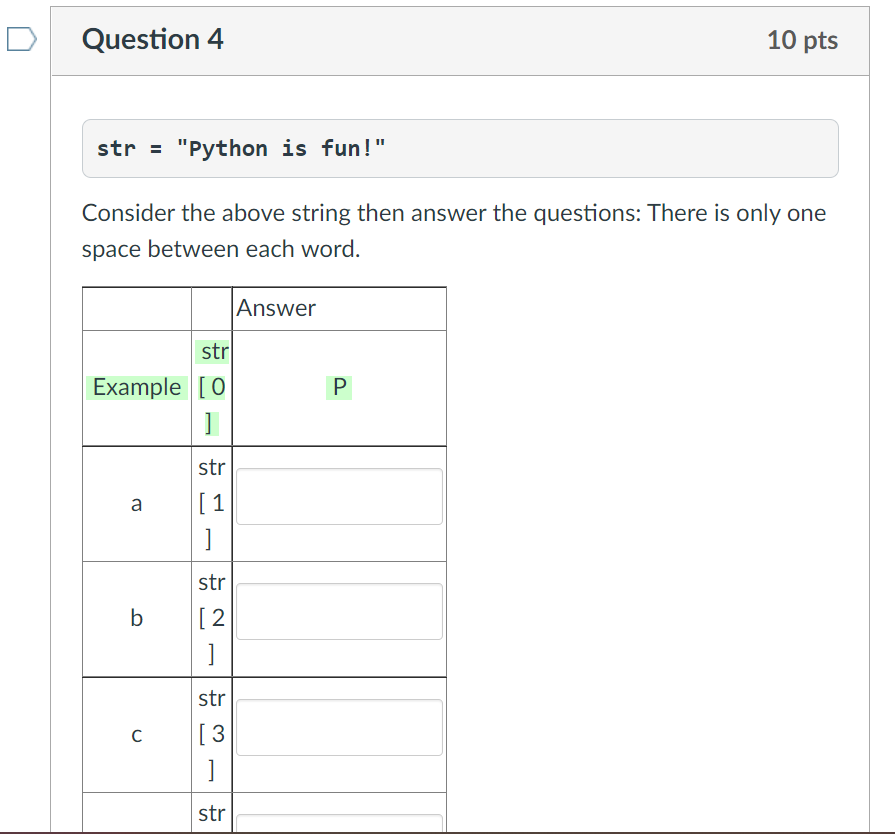The image size is (895, 834).
Task: Click the Question 4 heading
Action: (152, 39)
